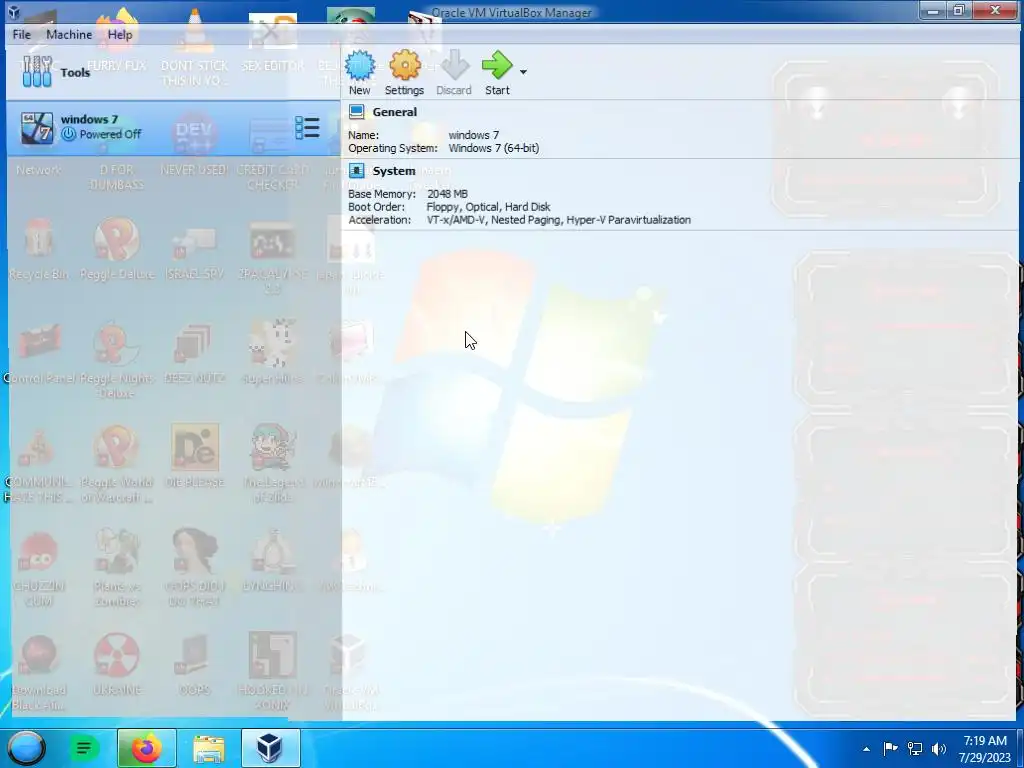Screen dimensions: 1024x768
Task: Open Spotify from the taskbar
Action: pos(83,748)
